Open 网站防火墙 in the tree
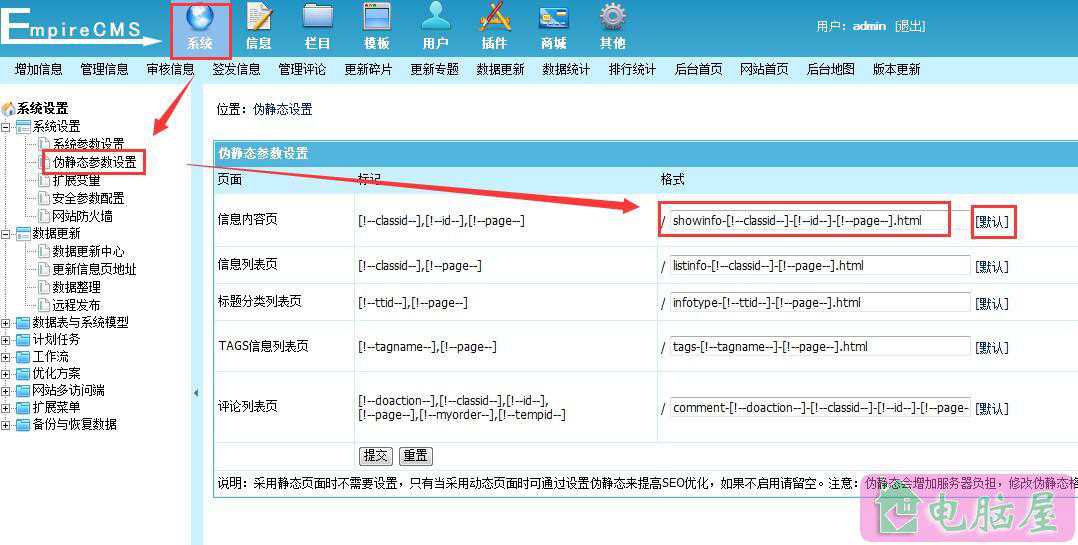 click(82, 216)
